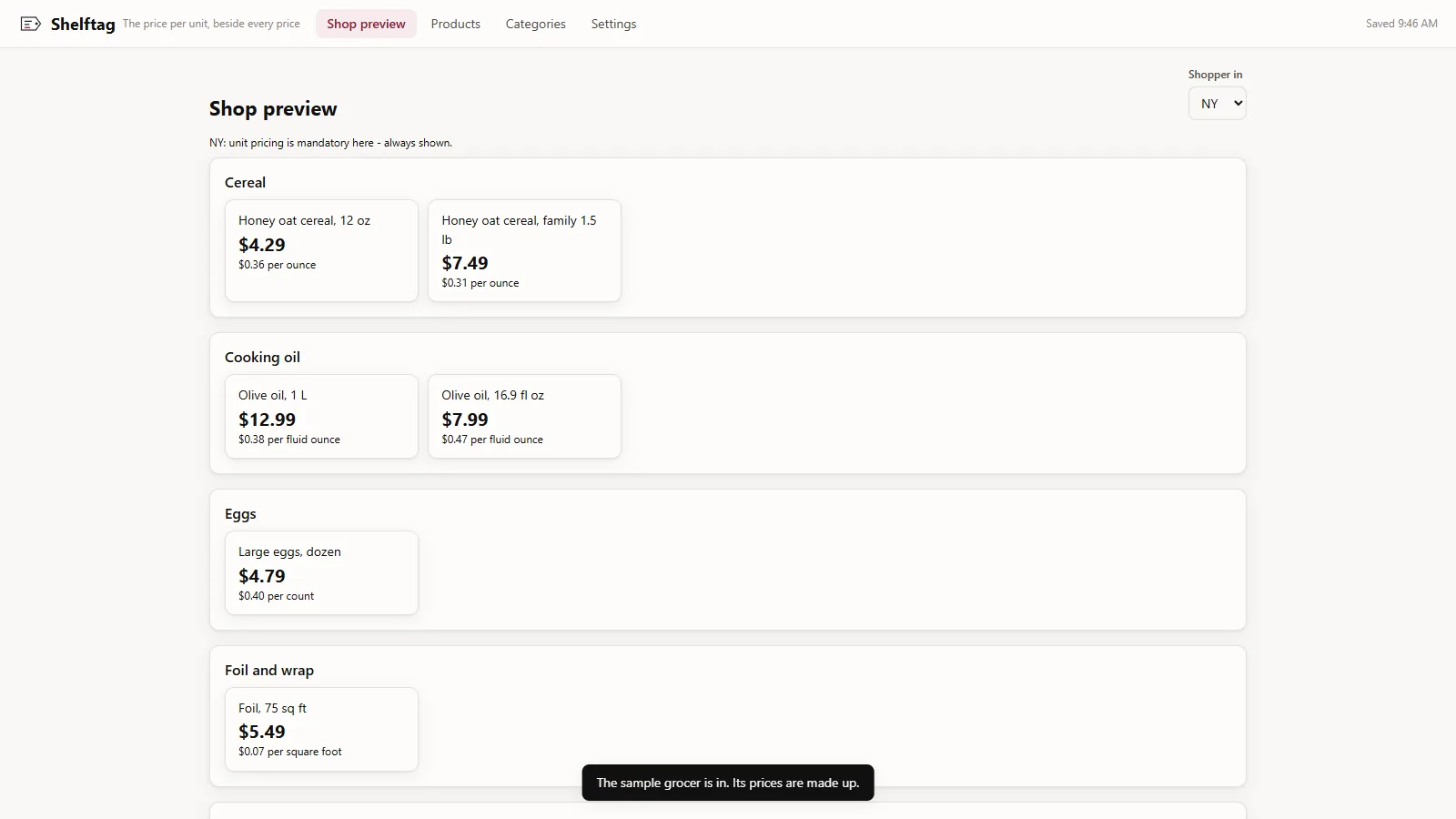Click the $0.38 per fluid ounce text
The image size is (1456, 819).
click(x=289, y=440)
